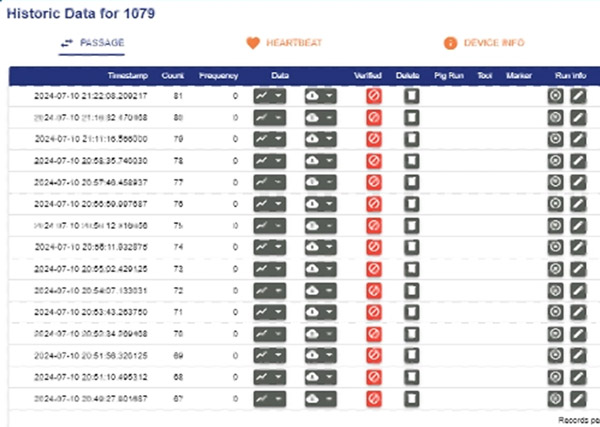This screenshot has height=427, width=600.
Task: Open download dropdown for count 81 row
Action: click(321, 96)
